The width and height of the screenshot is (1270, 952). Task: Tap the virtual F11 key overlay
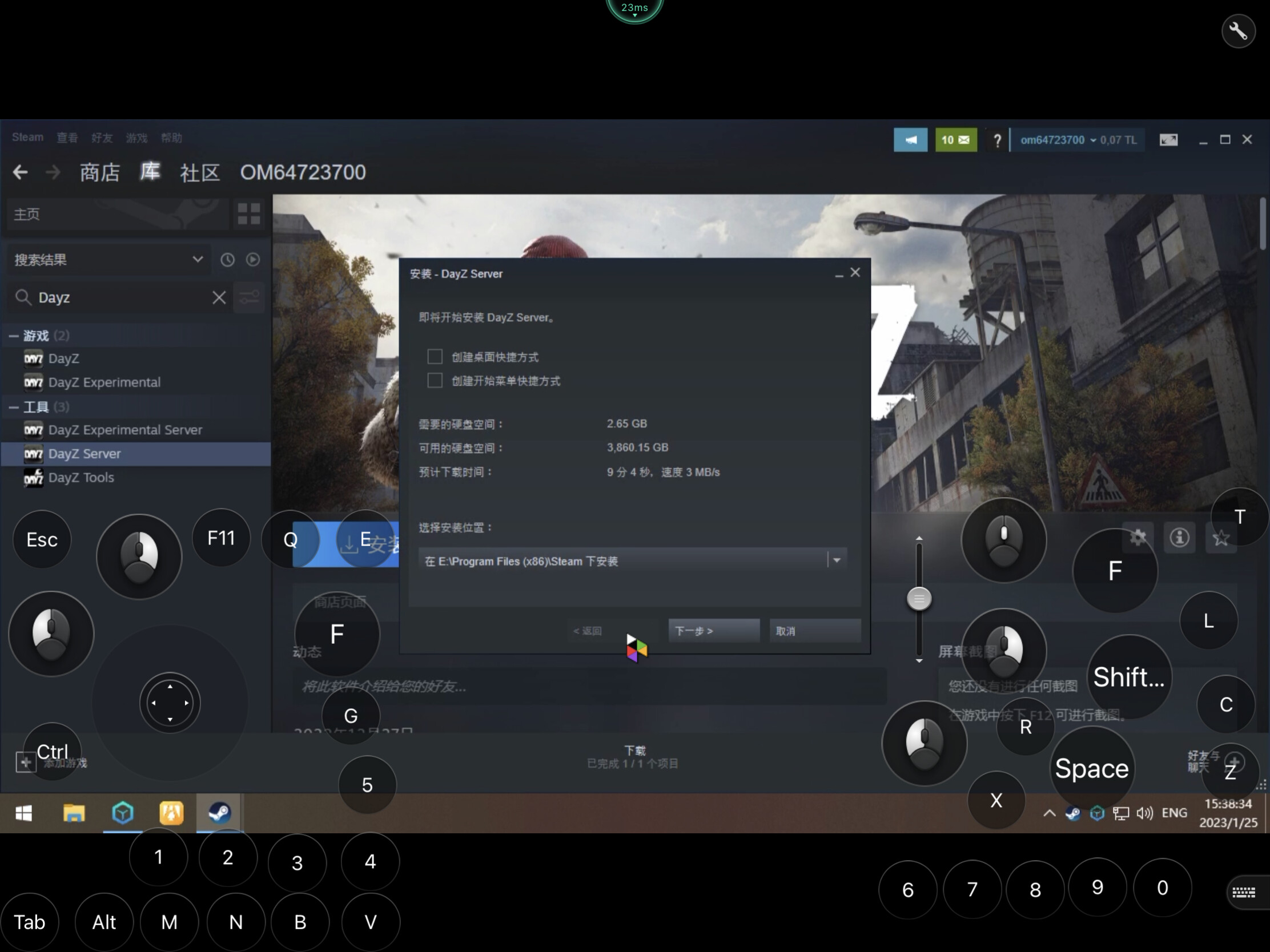[x=221, y=538]
